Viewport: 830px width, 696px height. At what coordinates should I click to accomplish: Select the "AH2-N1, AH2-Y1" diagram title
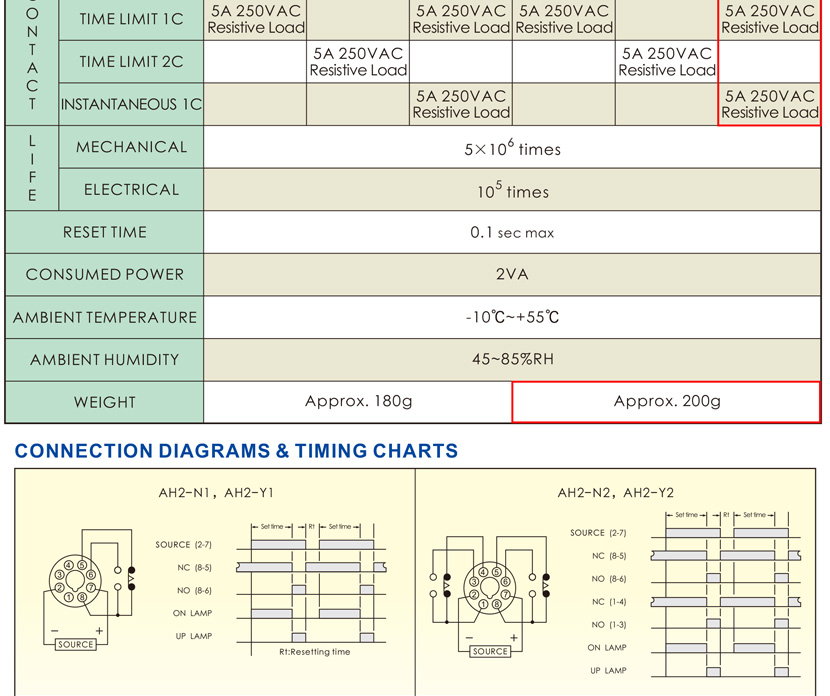point(216,493)
